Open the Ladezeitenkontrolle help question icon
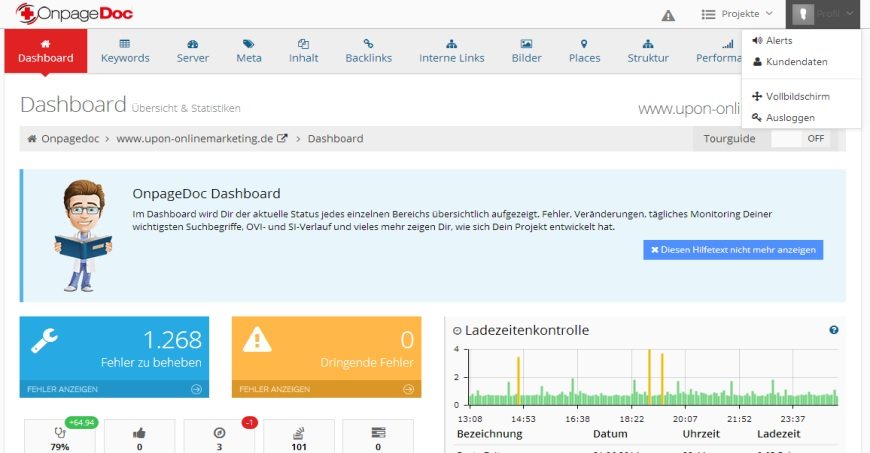This screenshot has width=870, height=453. [833, 330]
